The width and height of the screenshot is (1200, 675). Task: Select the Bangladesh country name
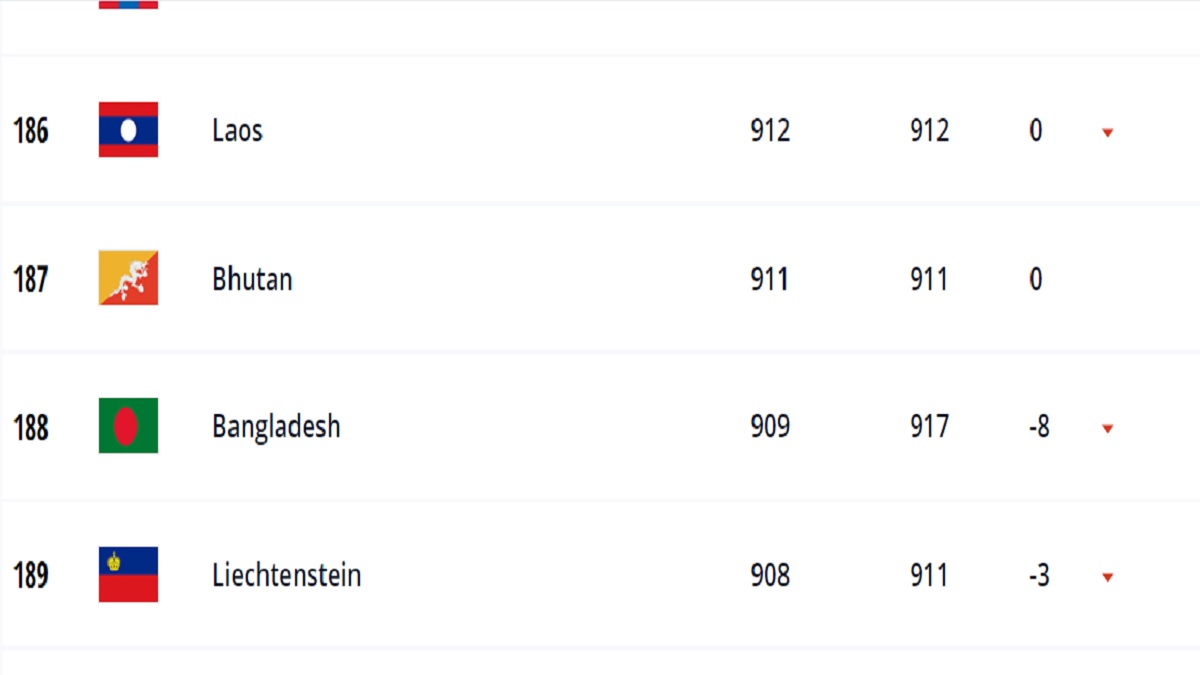point(276,426)
